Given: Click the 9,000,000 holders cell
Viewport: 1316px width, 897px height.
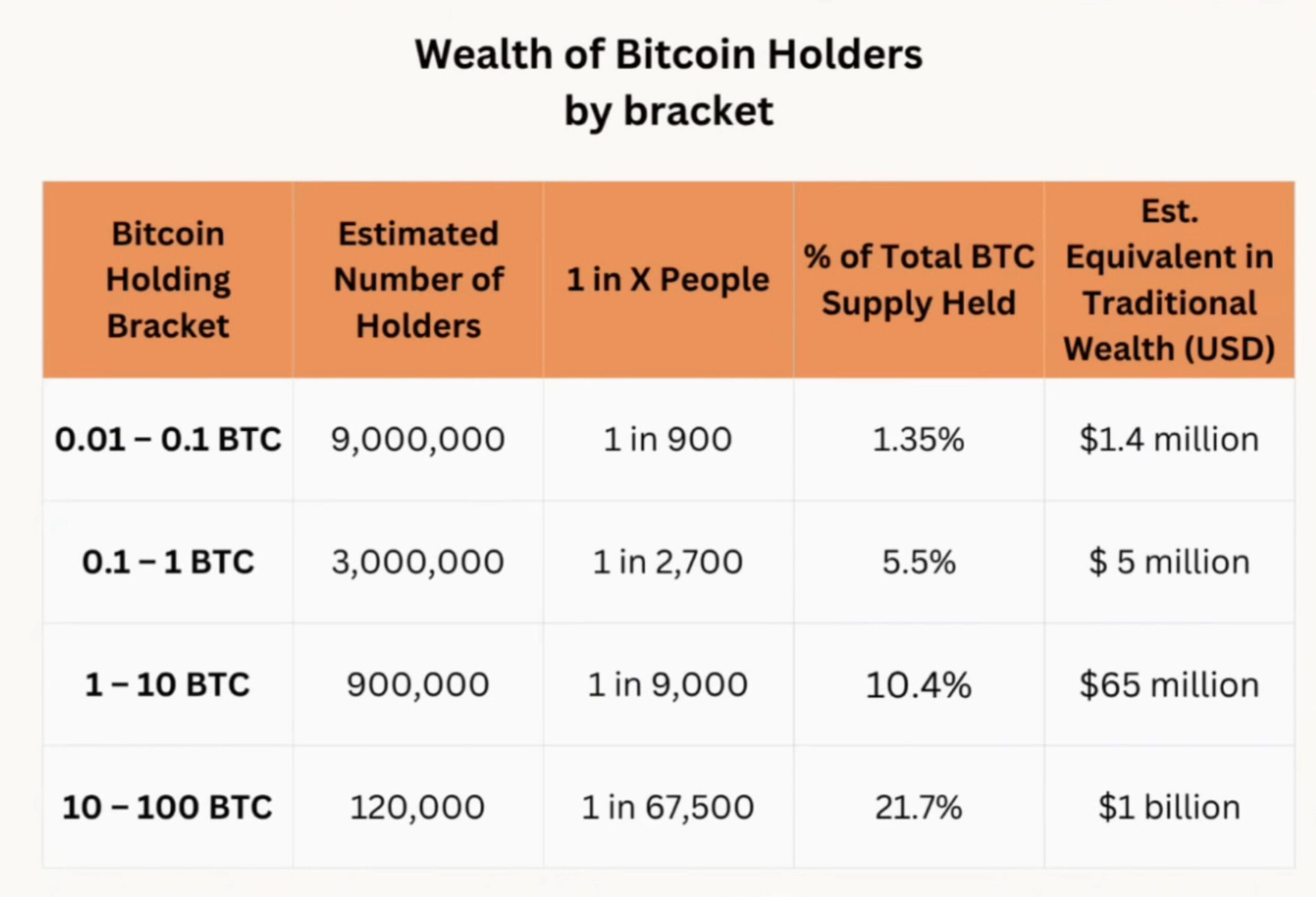Looking at the screenshot, I should (418, 440).
